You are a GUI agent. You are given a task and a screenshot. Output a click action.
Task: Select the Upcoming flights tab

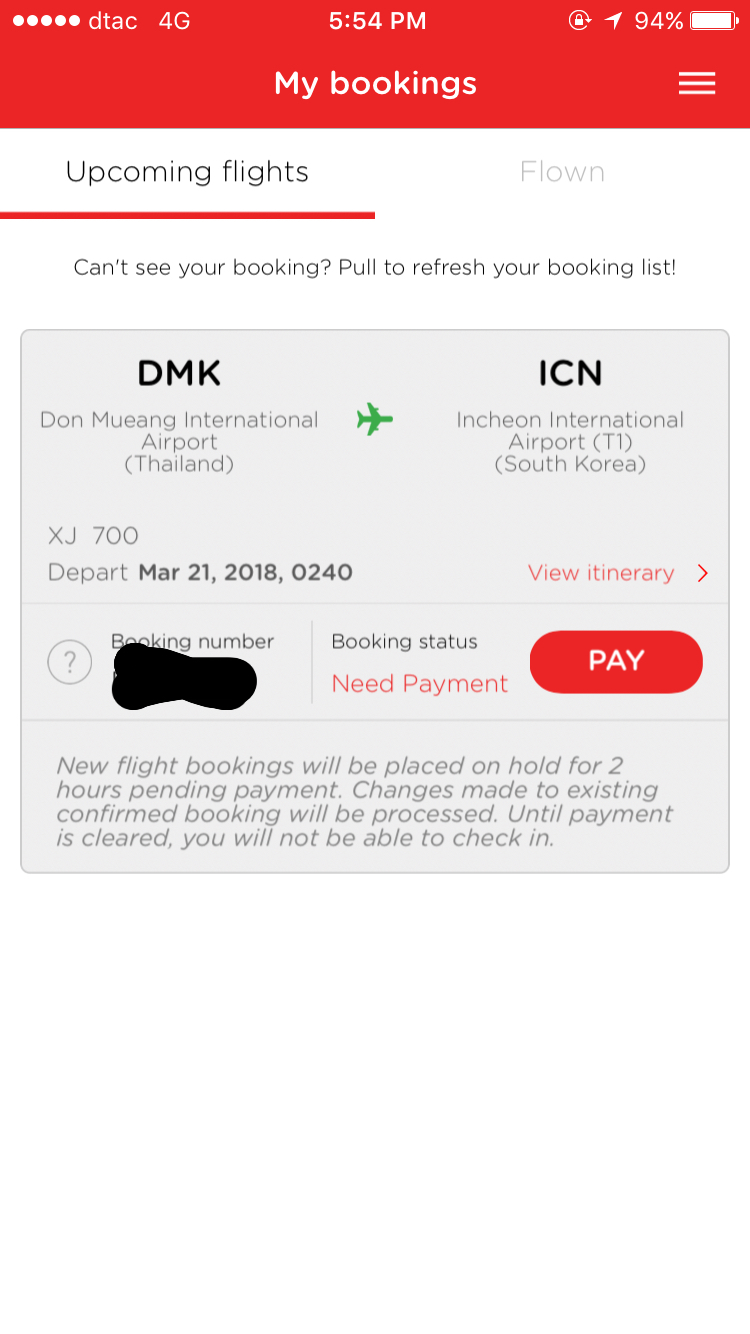[x=187, y=172]
